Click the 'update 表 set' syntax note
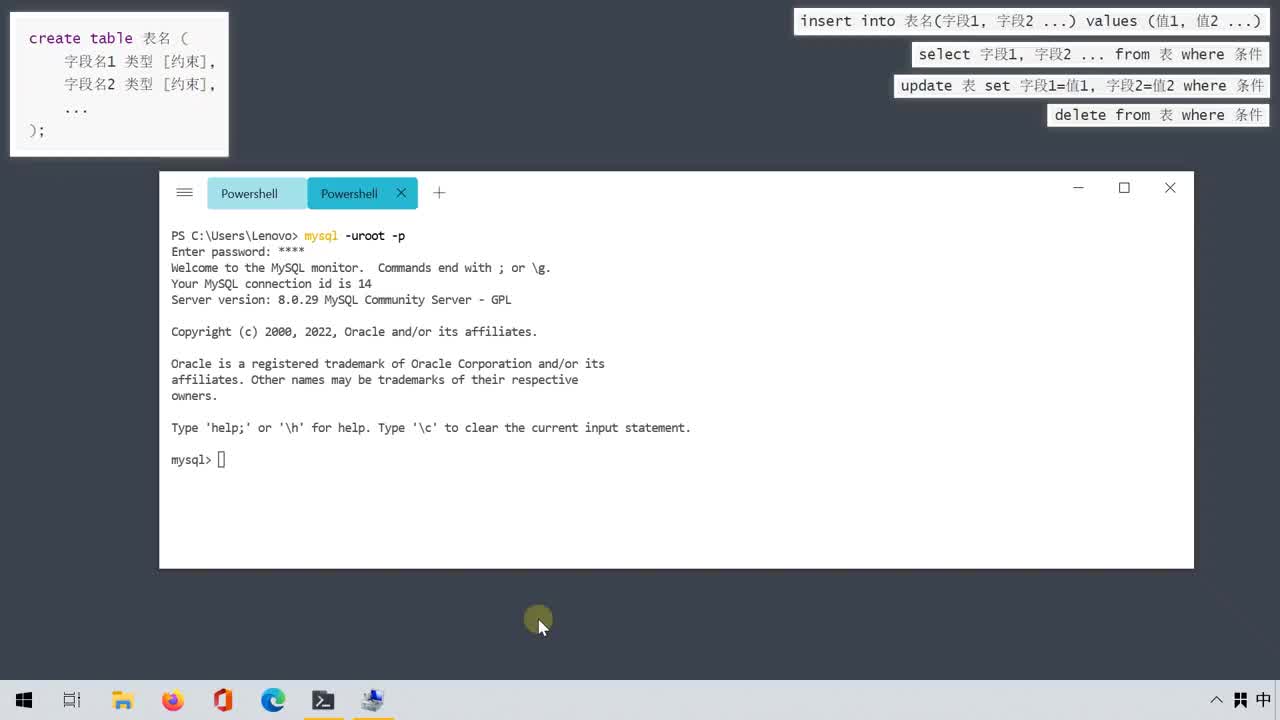 click(x=1081, y=86)
